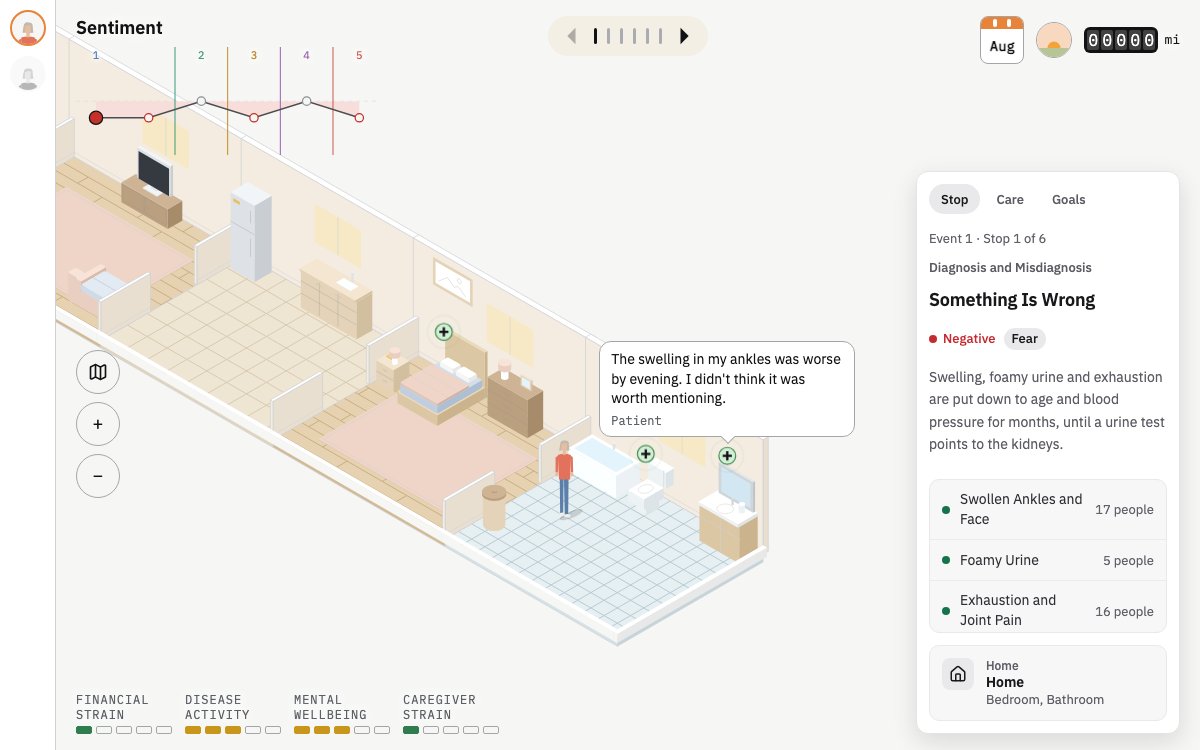This screenshot has width=1200, height=750.
Task: Select sentiment point at event 2
Action: (201, 101)
